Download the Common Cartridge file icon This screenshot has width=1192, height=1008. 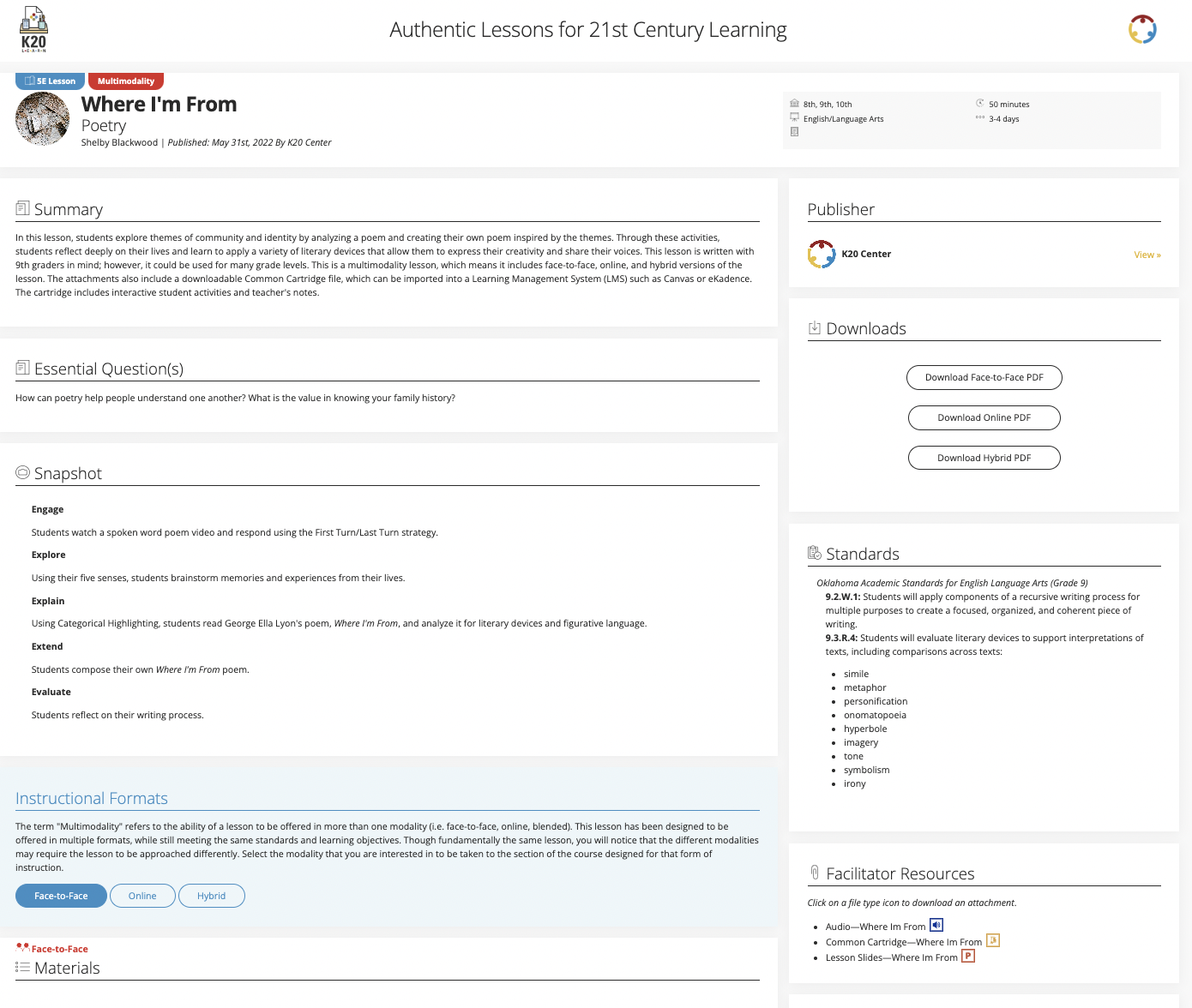pyautogui.click(x=993, y=940)
